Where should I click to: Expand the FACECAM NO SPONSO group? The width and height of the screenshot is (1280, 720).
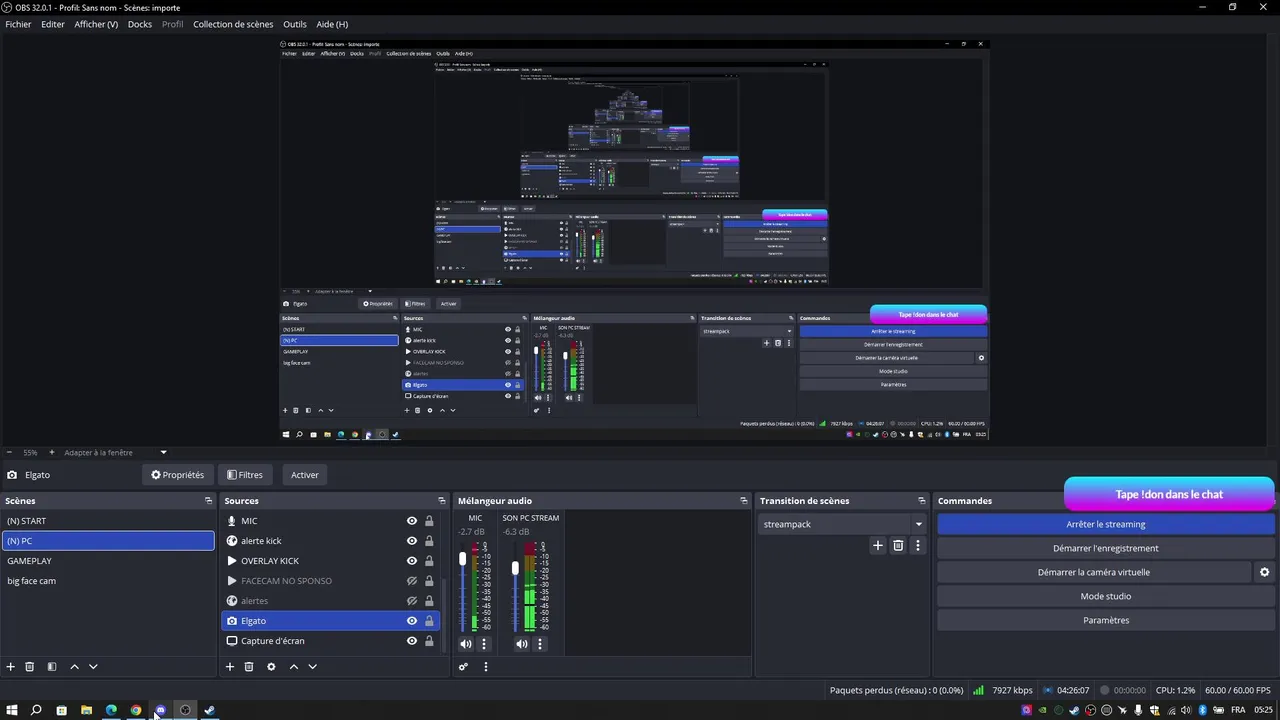click(232, 581)
